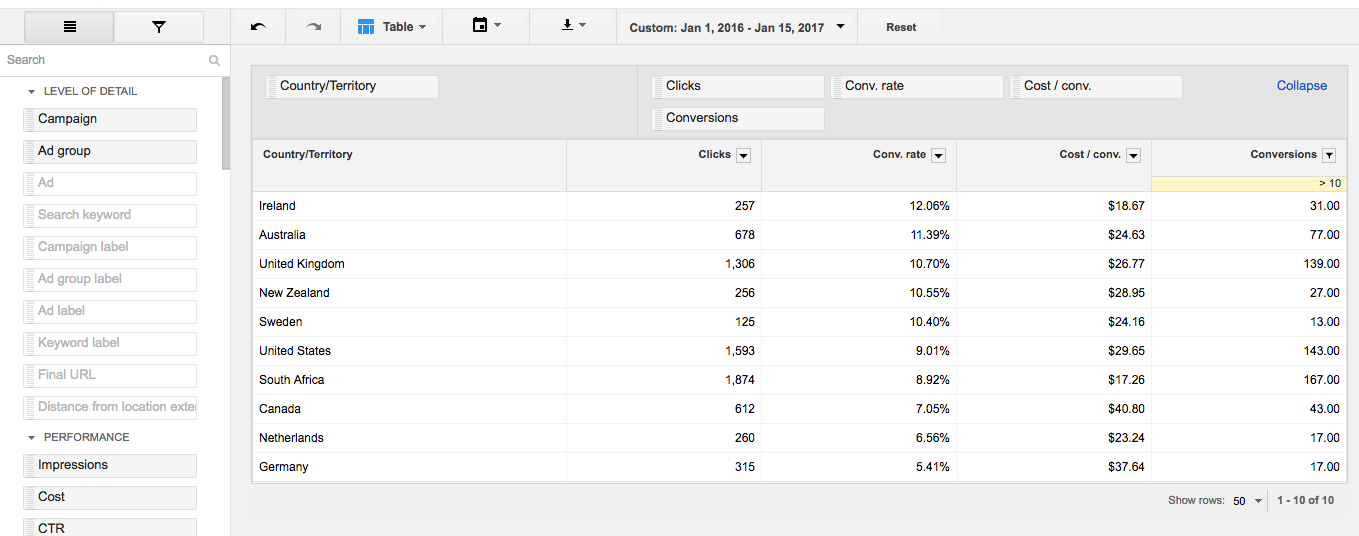Open the Table chart type dropdown
This screenshot has width=1359, height=536.
coord(392,27)
